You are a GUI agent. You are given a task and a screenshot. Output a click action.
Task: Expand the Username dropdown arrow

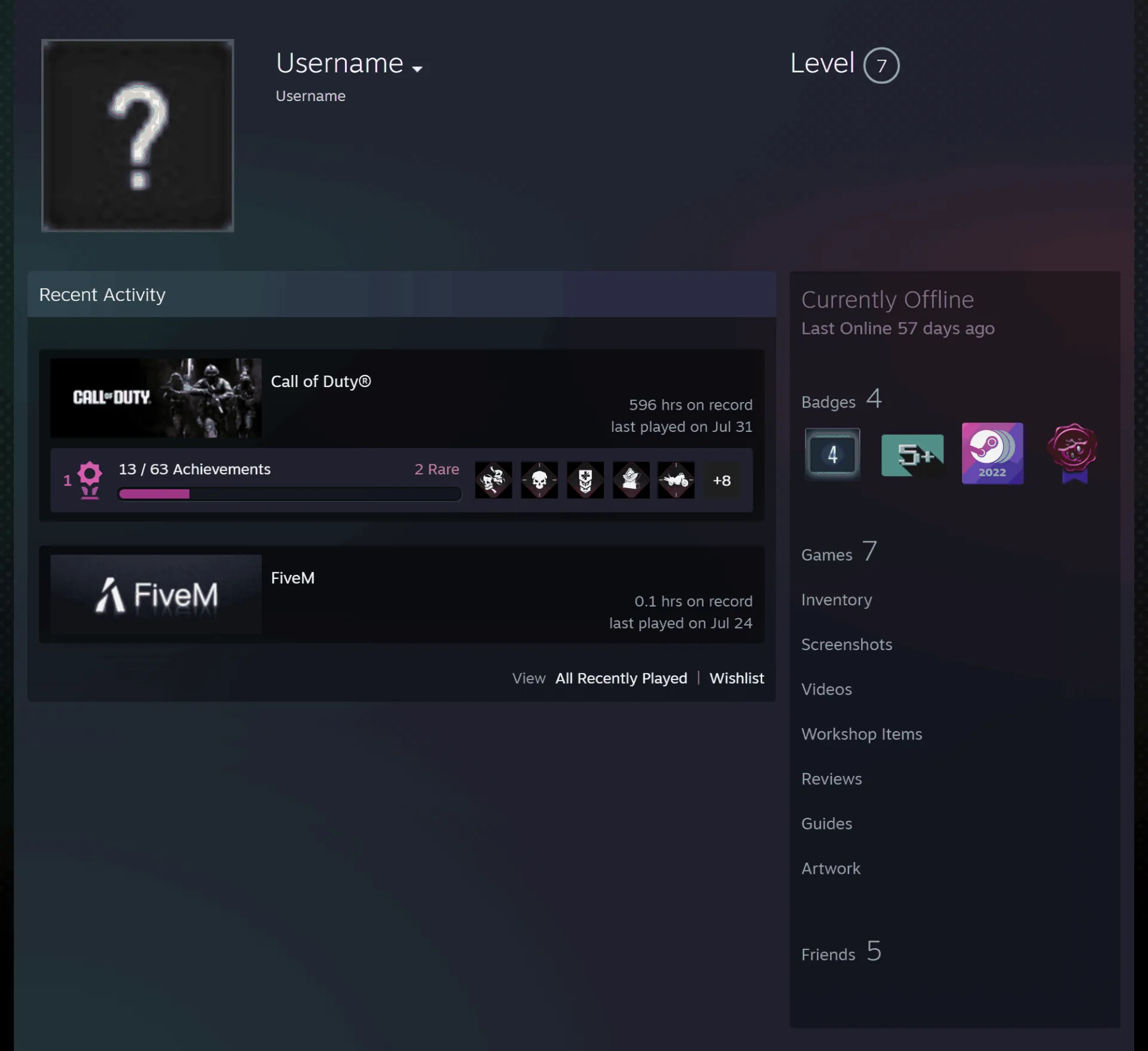tap(417, 69)
